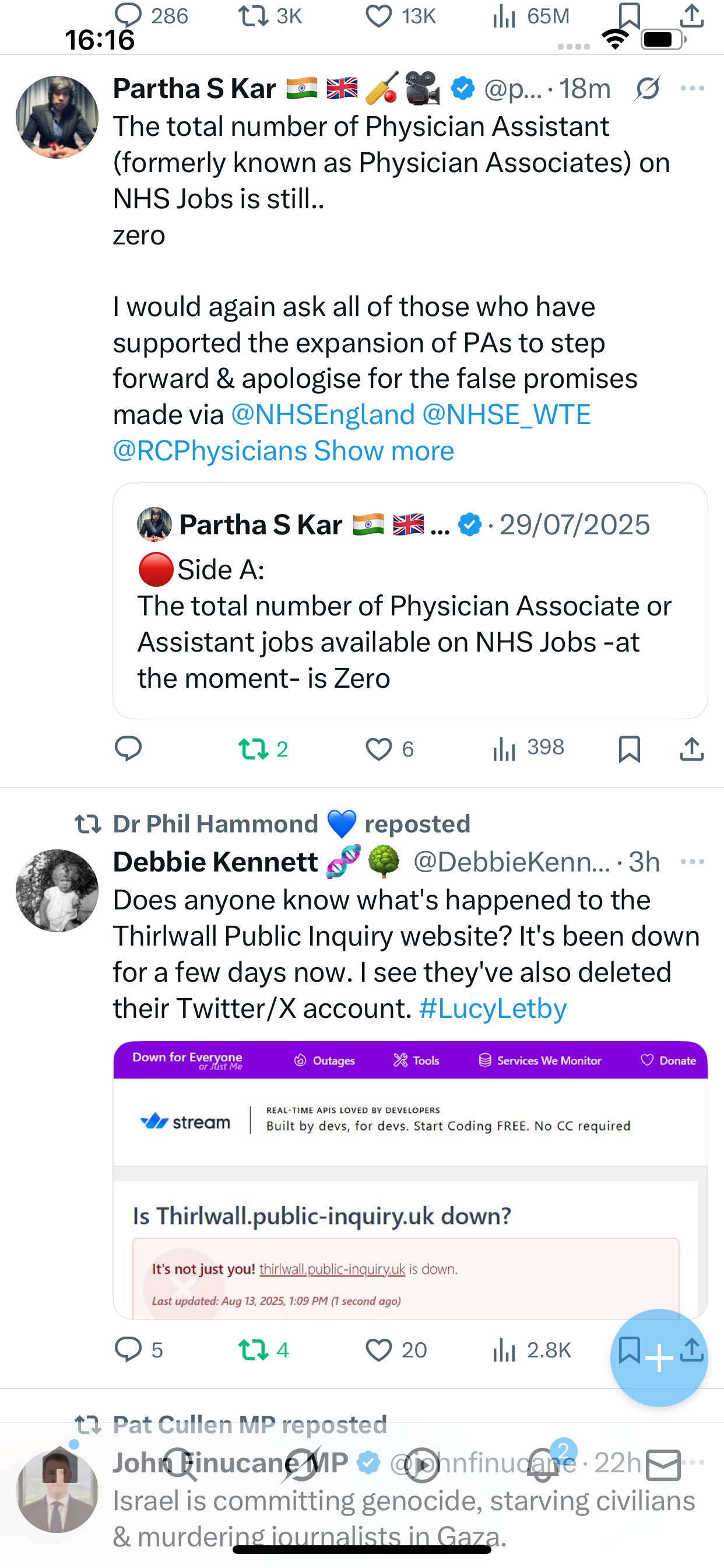Expand tweet with Show more
Screen dimensions: 724x1568
[384, 451]
